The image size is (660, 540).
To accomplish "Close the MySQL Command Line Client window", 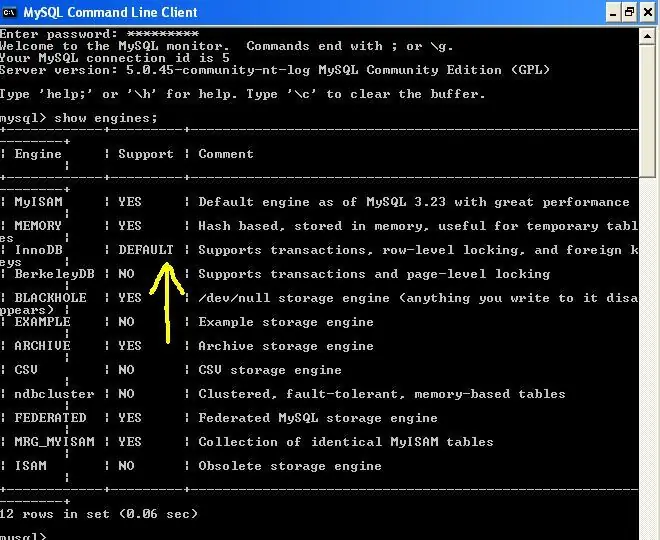I will (x=648, y=13).
